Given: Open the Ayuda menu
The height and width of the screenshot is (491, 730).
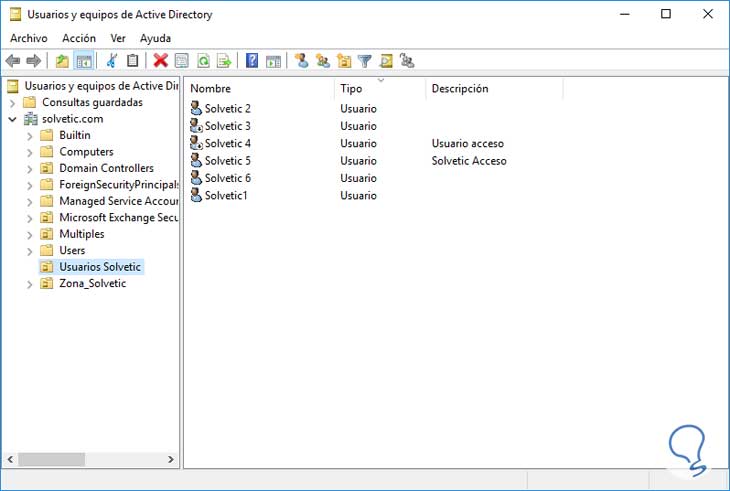Looking at the screenshot, I should 155,38.
